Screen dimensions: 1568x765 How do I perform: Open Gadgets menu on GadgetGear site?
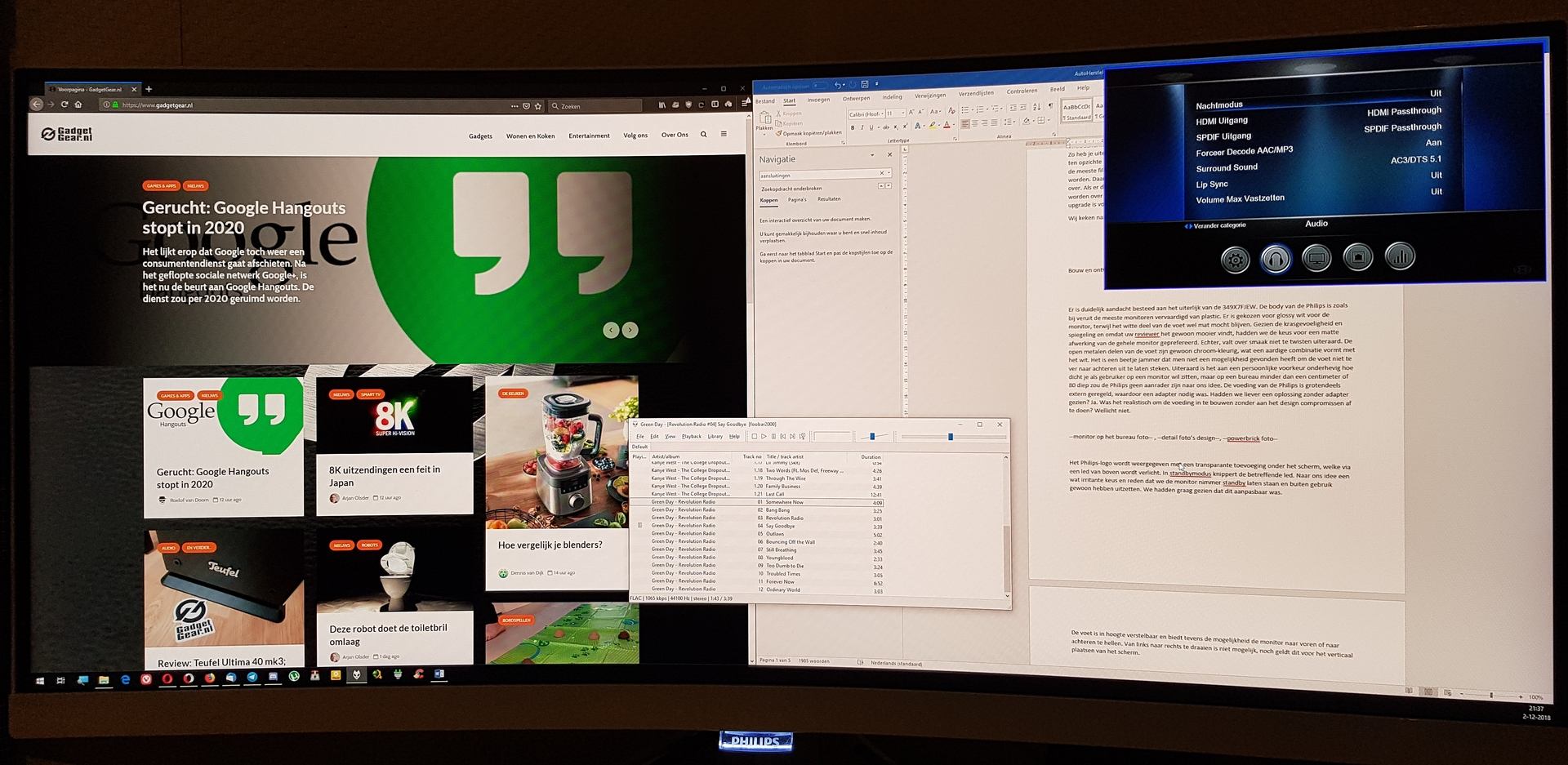pyautogui.click(x=480, y=136)
